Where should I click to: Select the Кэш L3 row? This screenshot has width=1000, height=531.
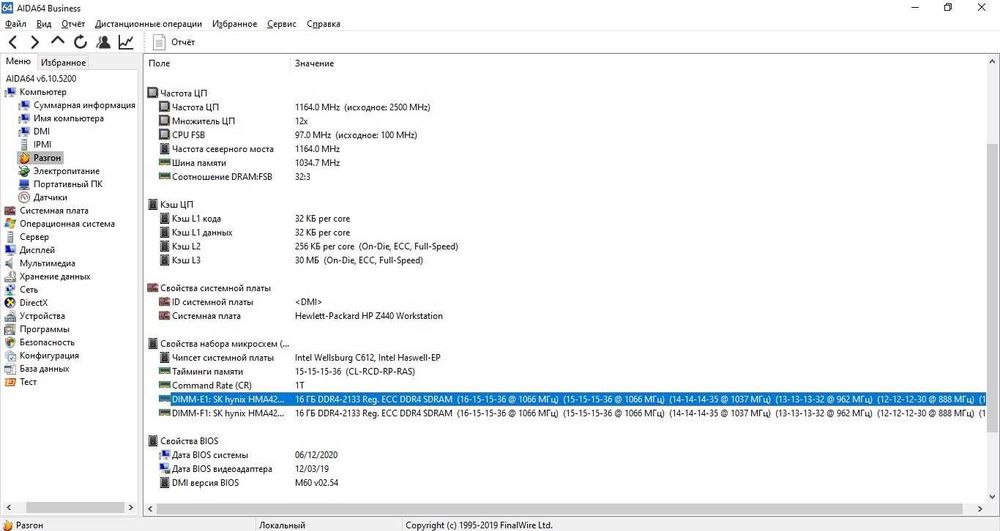pos(566,260)
